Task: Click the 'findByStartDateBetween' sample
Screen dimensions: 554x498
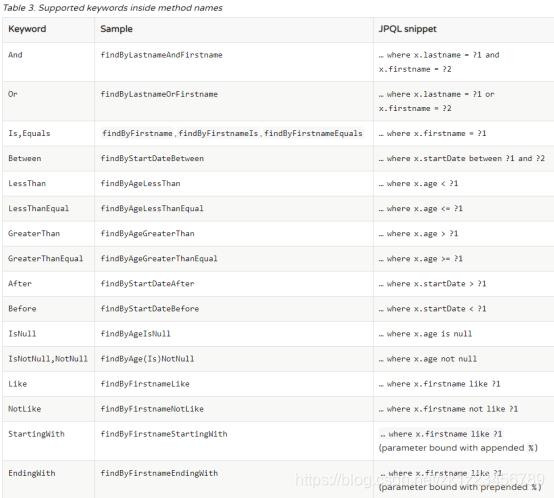Action: coord(152,158)
